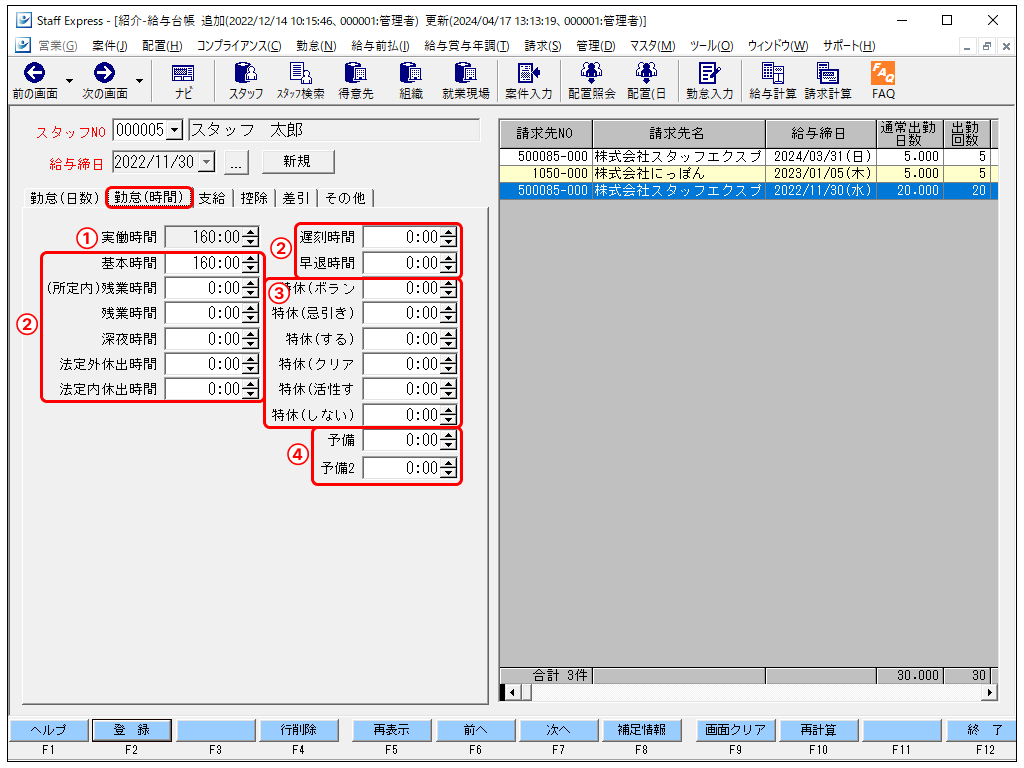Image resolution: width=1024 pixels, height=768 pixels.
Task: Switch to the 支給 tab
Action: (211, 198)
